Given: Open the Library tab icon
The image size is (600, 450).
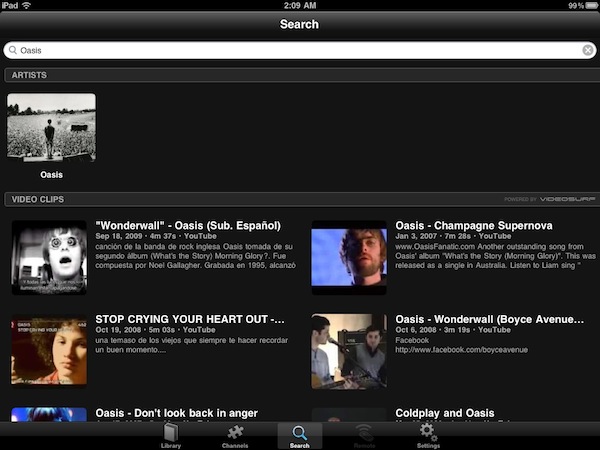Looking at the screenshot, I should (171, 435).
